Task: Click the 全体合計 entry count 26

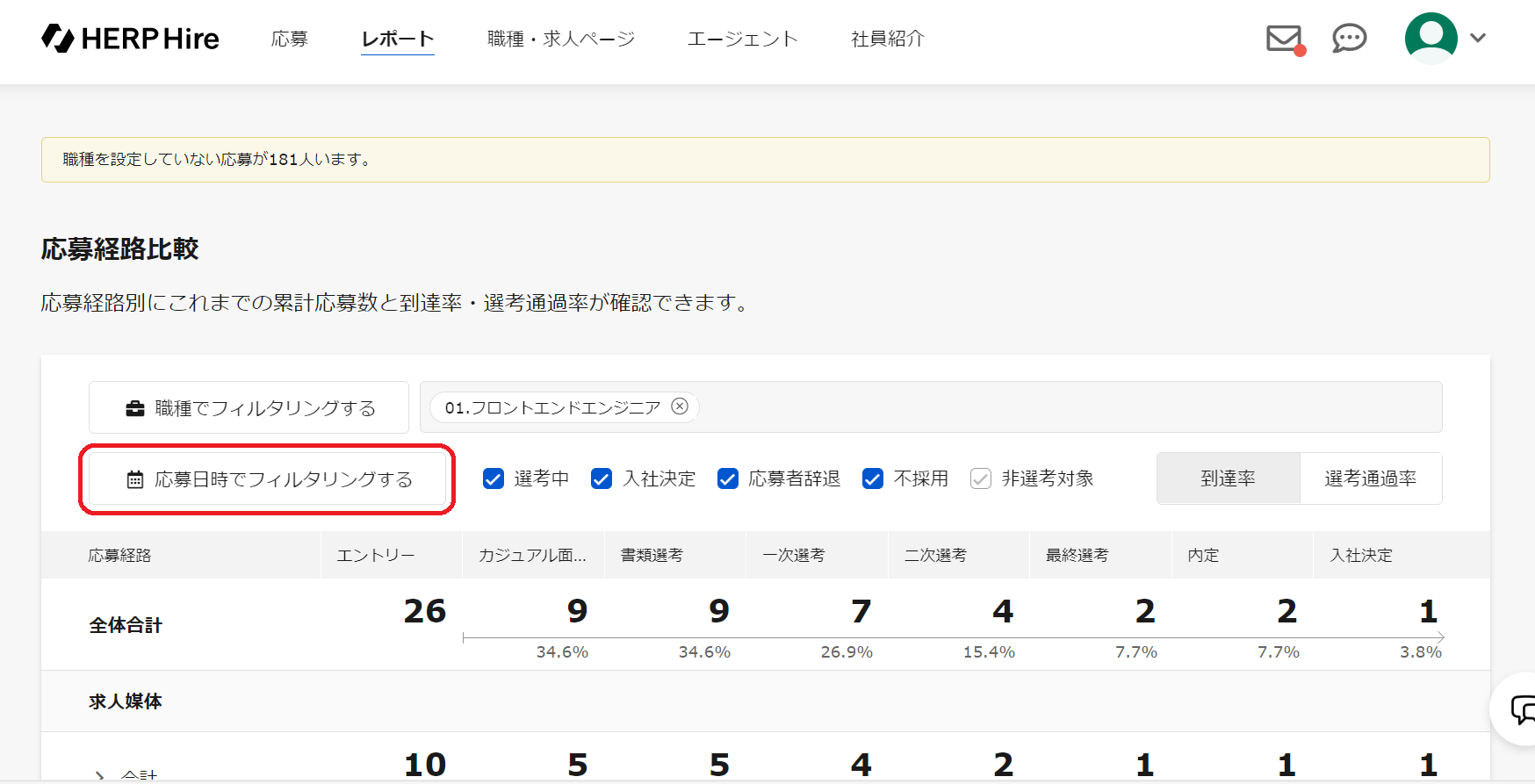Action: pos(425,611)
